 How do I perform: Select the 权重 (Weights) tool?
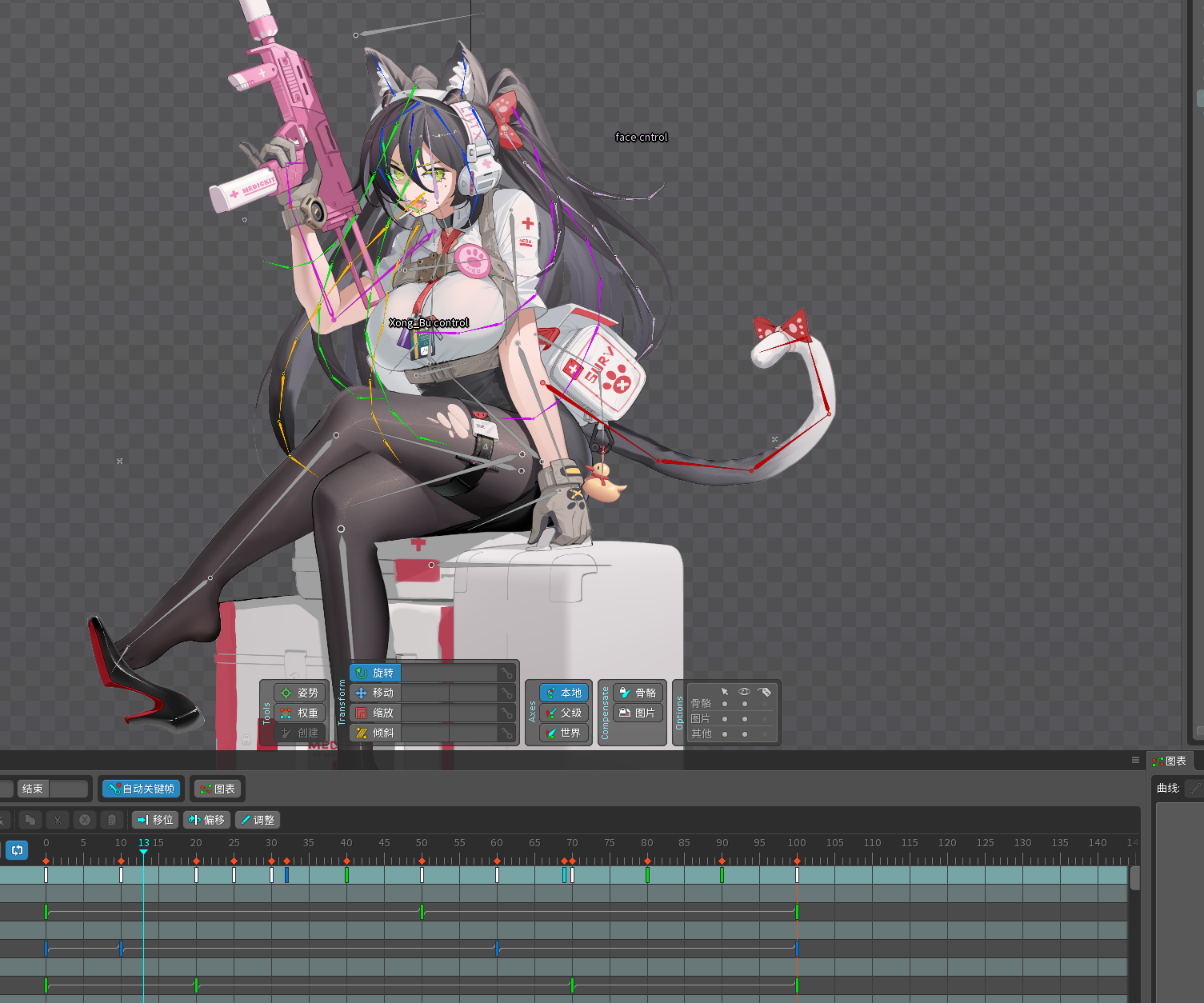pos(300,713)
